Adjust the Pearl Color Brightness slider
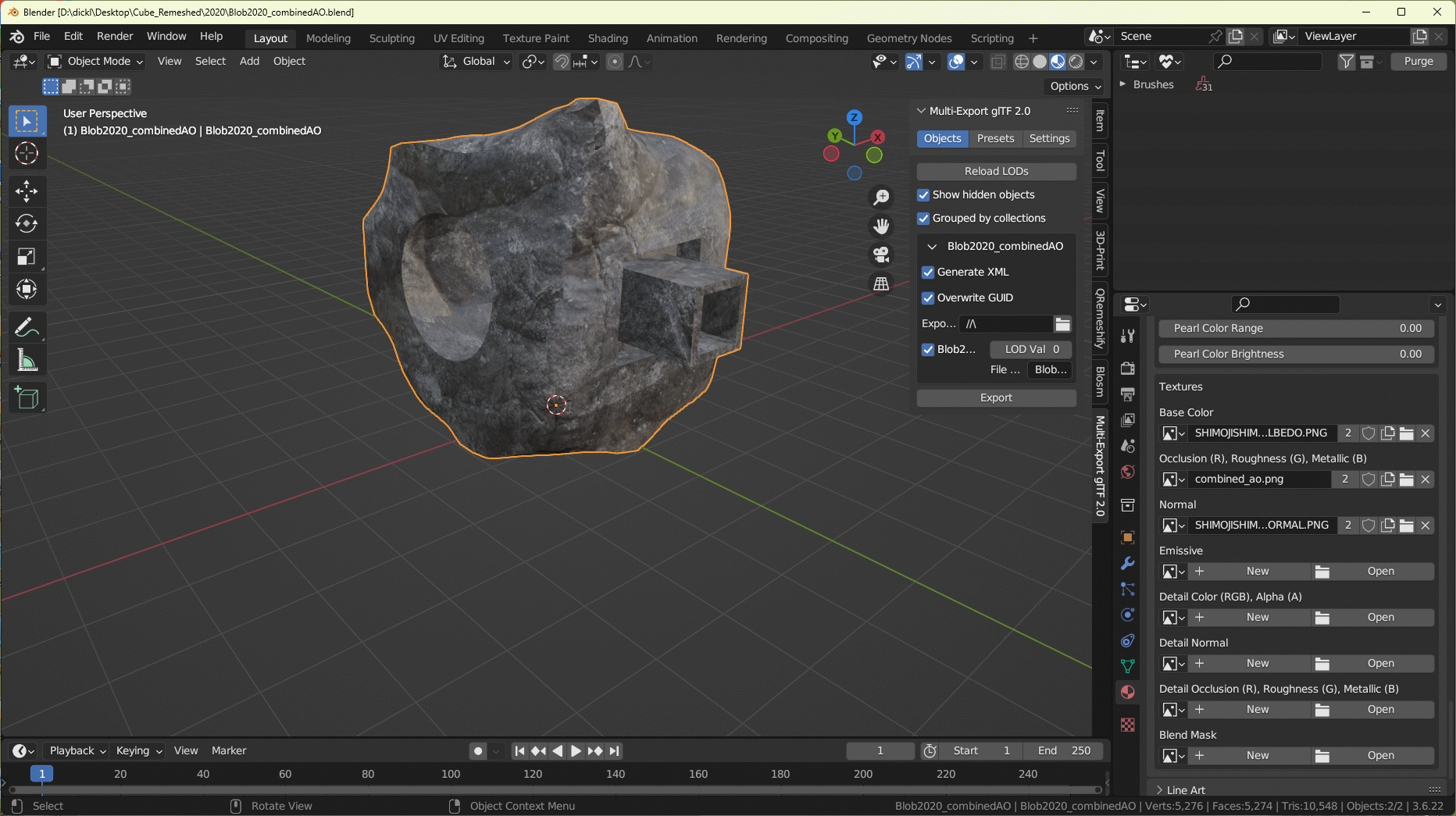This screenshot has height=816, width=1456. [x=1296, y=354]
